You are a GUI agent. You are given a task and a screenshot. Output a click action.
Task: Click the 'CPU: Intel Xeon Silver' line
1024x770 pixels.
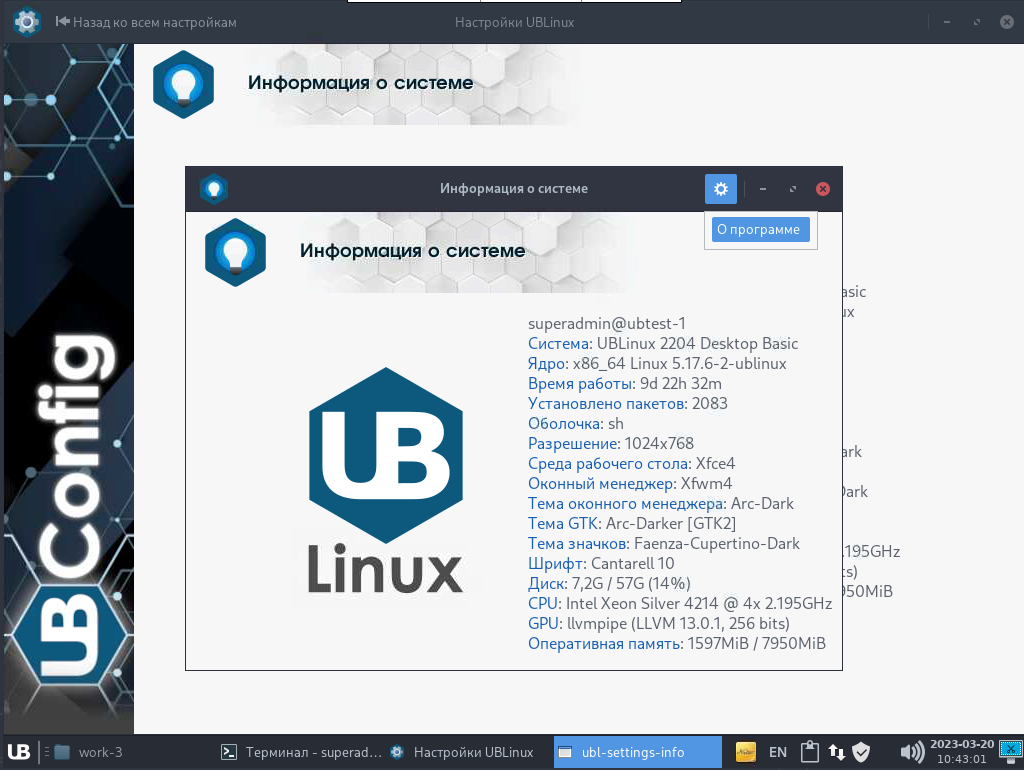click(680, 603)
